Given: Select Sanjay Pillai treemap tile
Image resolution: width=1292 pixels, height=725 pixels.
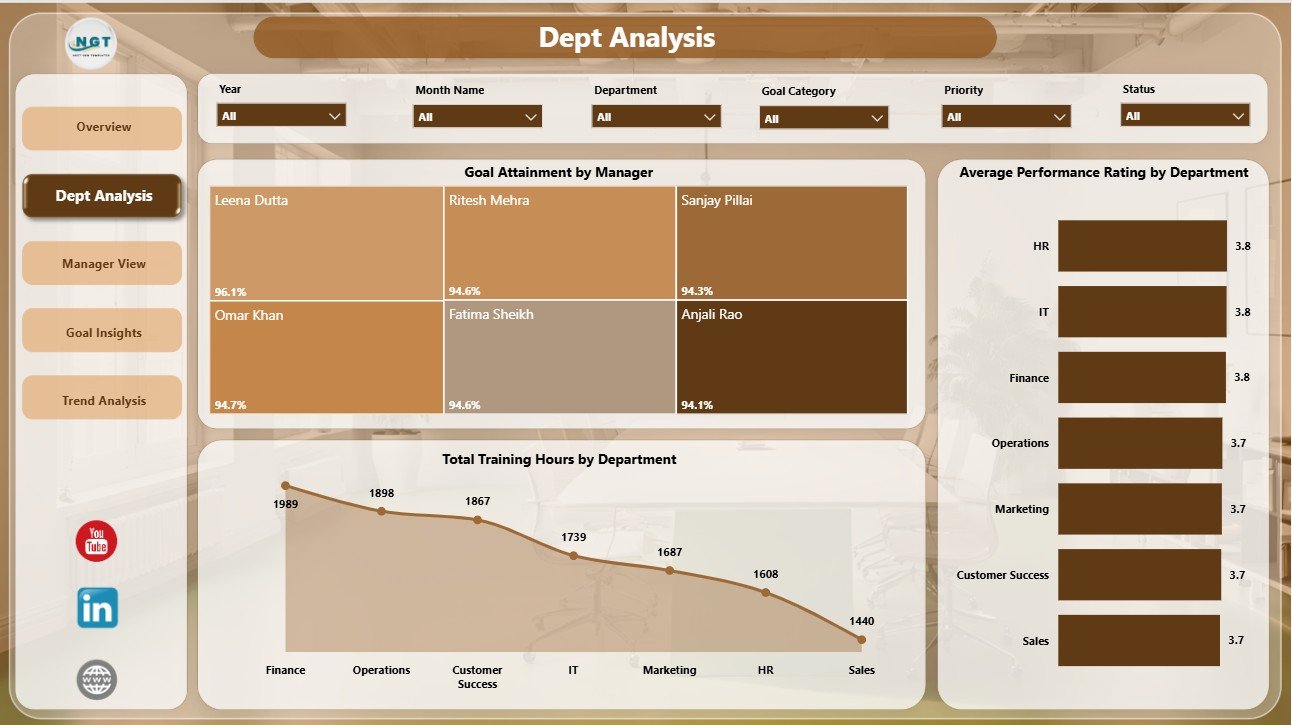Looking at the screenshot, I should (x=792, y=243).
